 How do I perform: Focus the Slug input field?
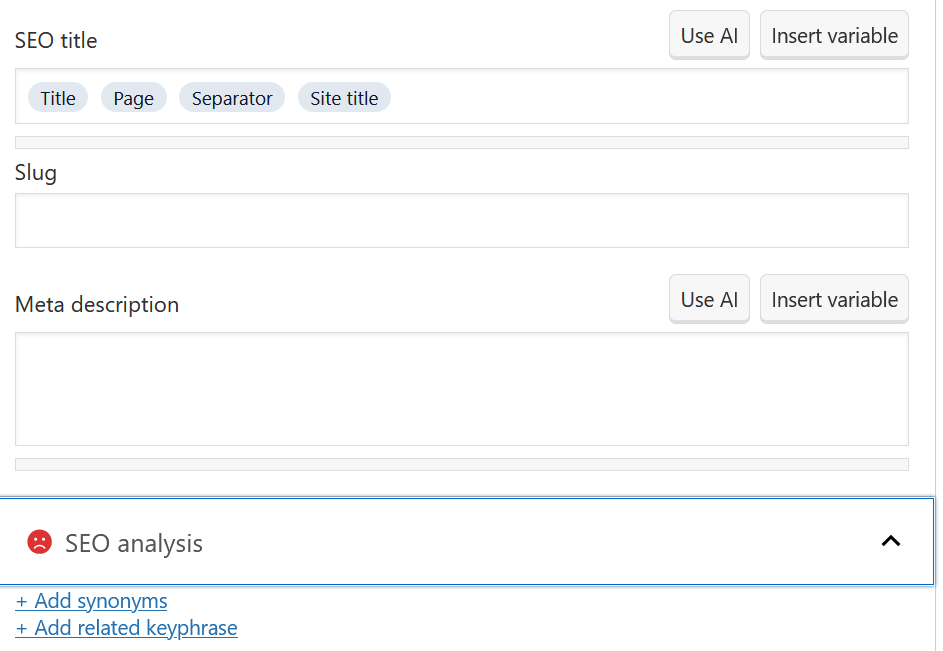point(461,221)
